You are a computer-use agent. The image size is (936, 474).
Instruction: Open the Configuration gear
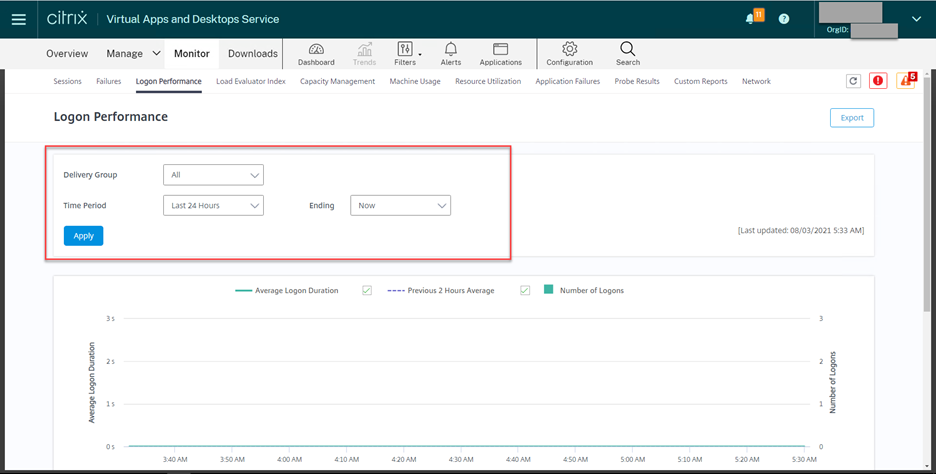click(x=569, y=54)
